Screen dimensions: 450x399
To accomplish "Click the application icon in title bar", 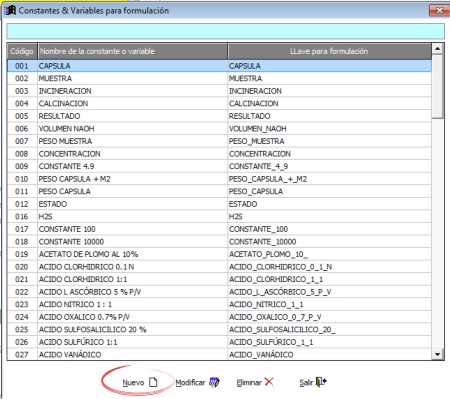I will tap(10, 10).
